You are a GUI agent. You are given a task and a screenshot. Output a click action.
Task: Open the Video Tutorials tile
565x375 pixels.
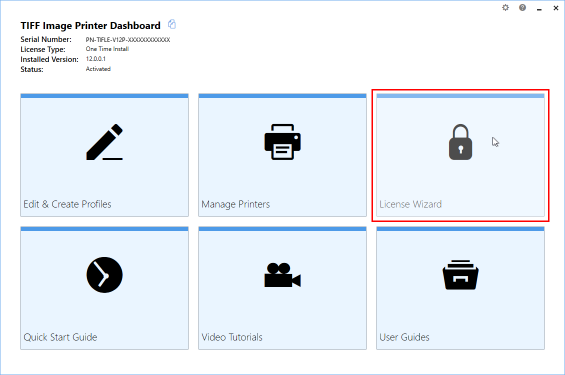point(282,288)
